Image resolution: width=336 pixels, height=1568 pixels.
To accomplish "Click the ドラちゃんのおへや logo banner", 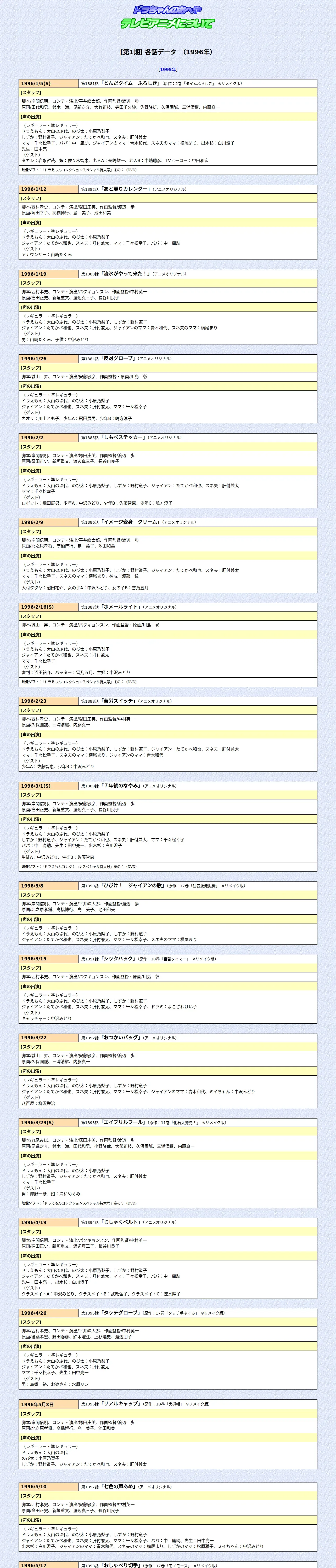I will tap(168, 10).
